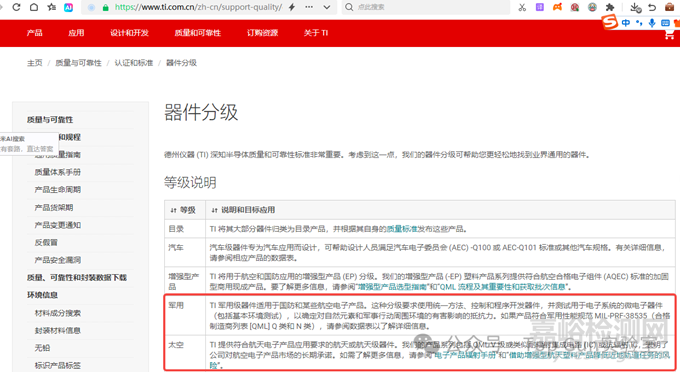Image resolution: width=680 pixels, height=372 pixels.
Task: Click the Sogou S input method logo
Action: pos(610,22)
